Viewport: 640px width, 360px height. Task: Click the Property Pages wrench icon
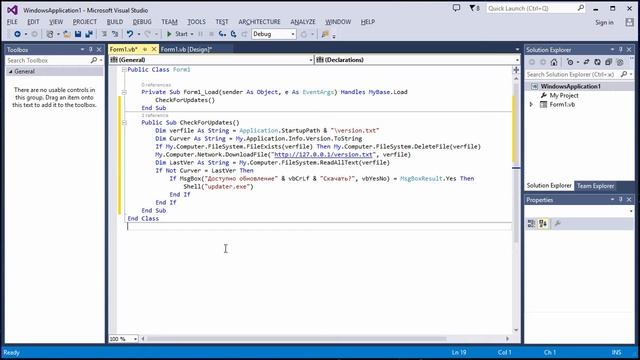558,224
